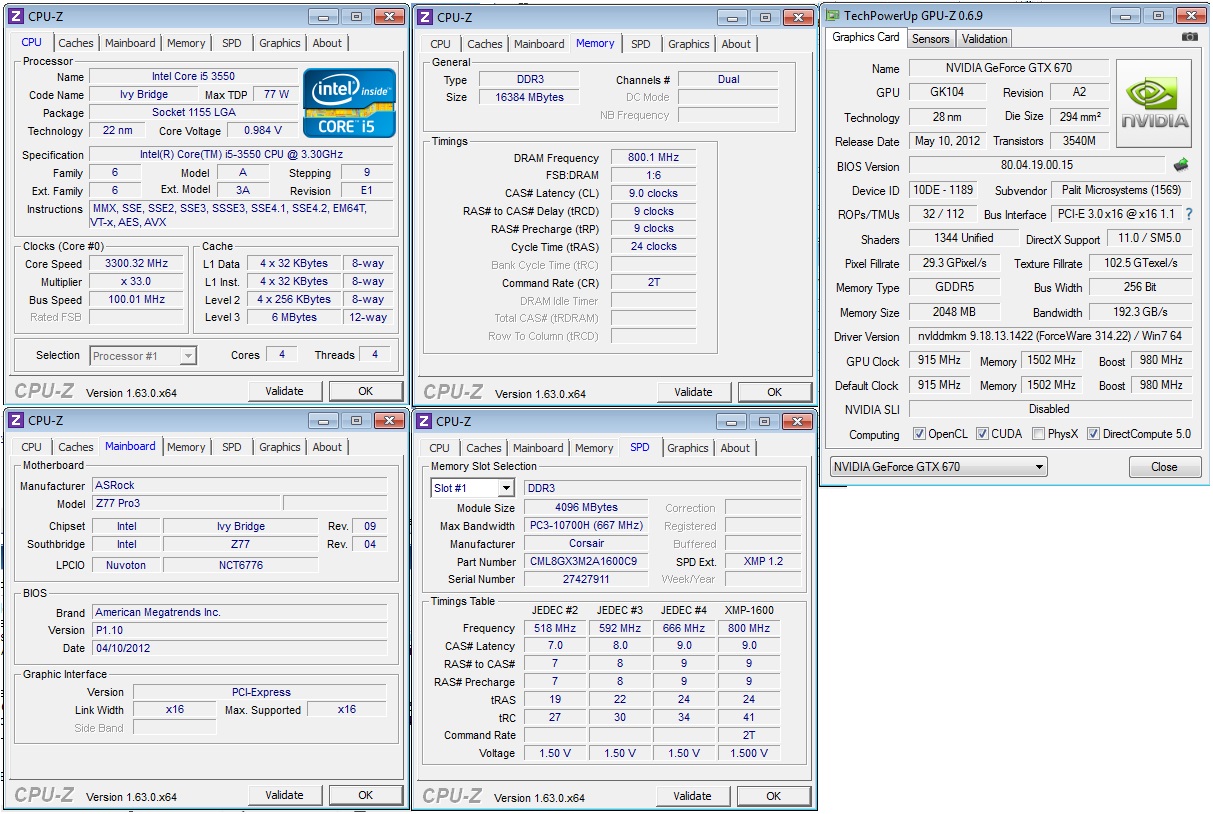This screenshot has height=814, width=1213.
Task: Click the BIOS Version value 'P1.10'
Action: (239, 630)
